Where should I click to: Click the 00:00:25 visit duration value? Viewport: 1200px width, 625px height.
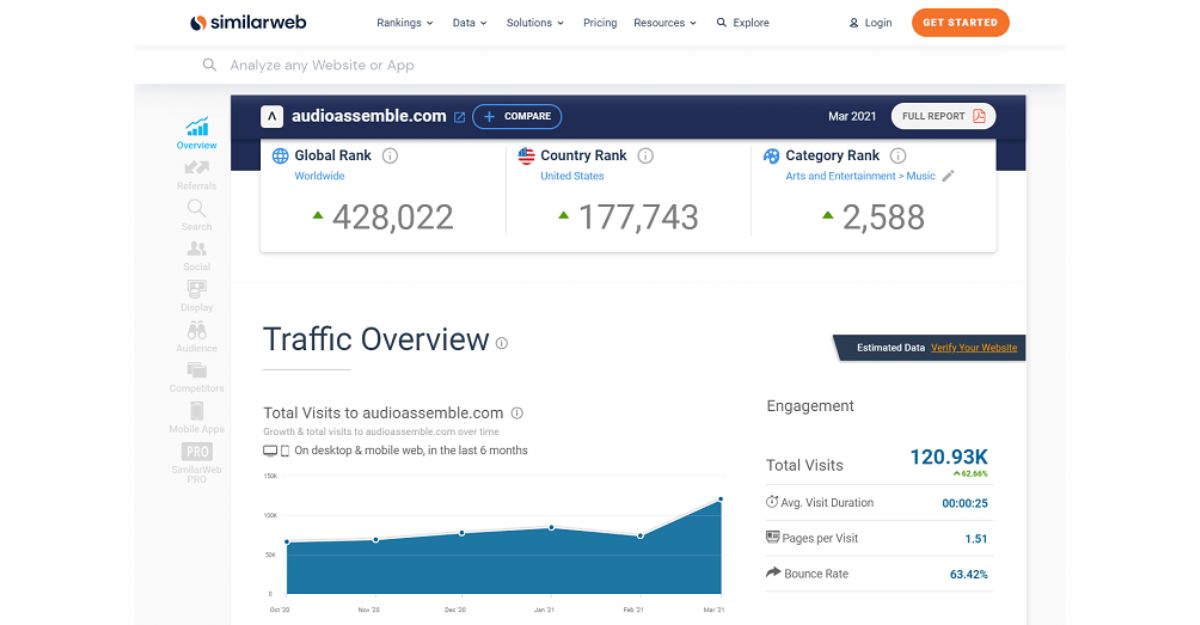click(x=965, y=503)
